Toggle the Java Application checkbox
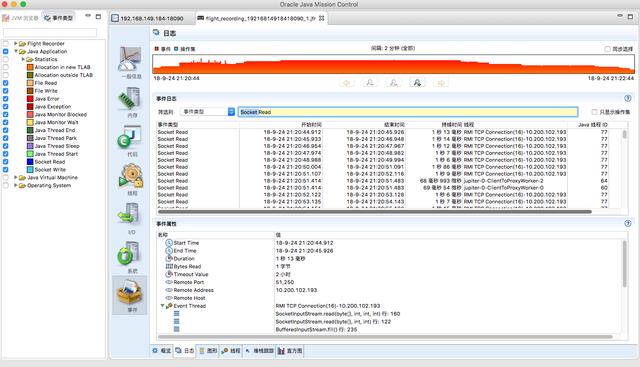Screen dimensions: 640x367 coord(5,51)
